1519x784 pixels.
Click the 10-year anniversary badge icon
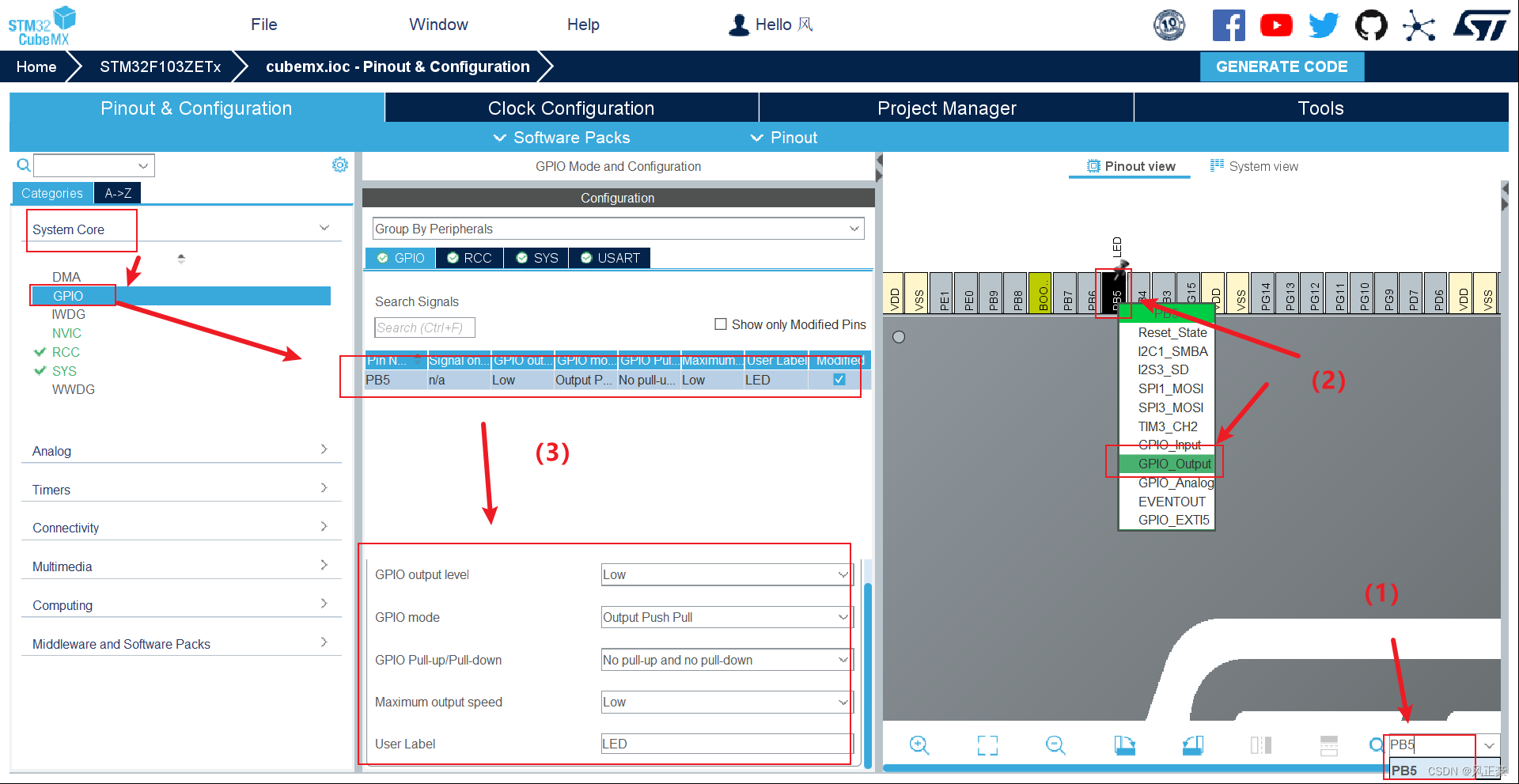click(1169, 25)
